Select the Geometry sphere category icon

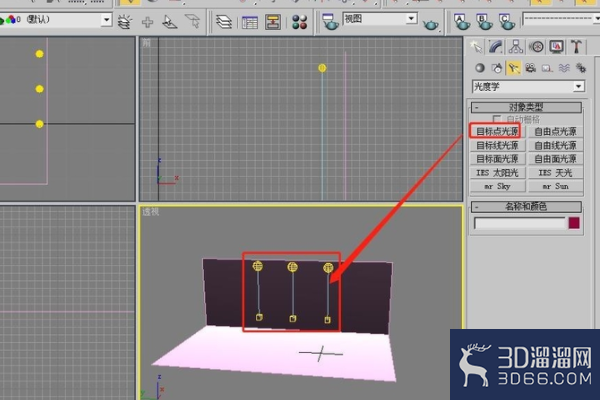480,68
